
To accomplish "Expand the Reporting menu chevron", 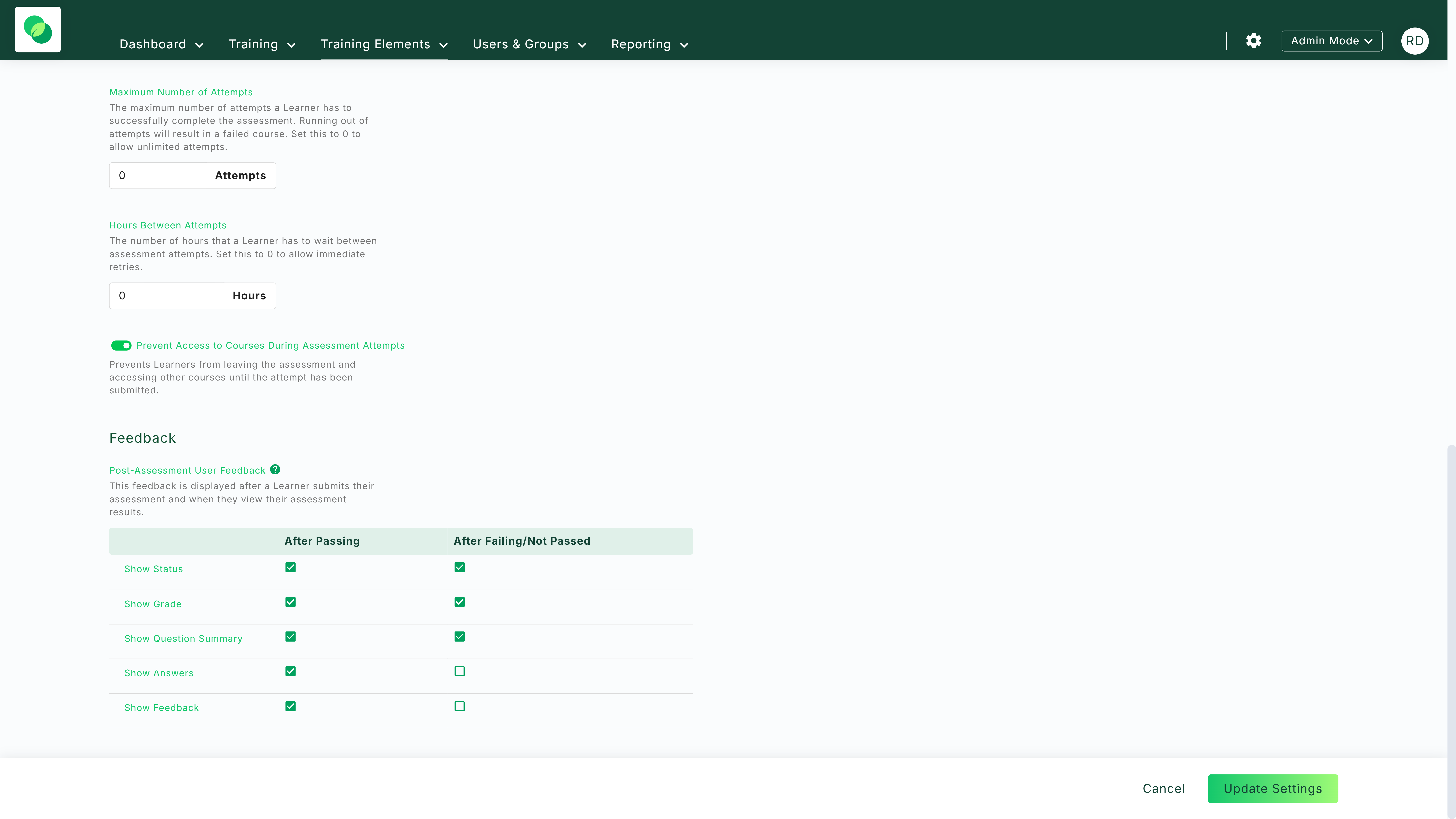I will [x=684, y=45].
